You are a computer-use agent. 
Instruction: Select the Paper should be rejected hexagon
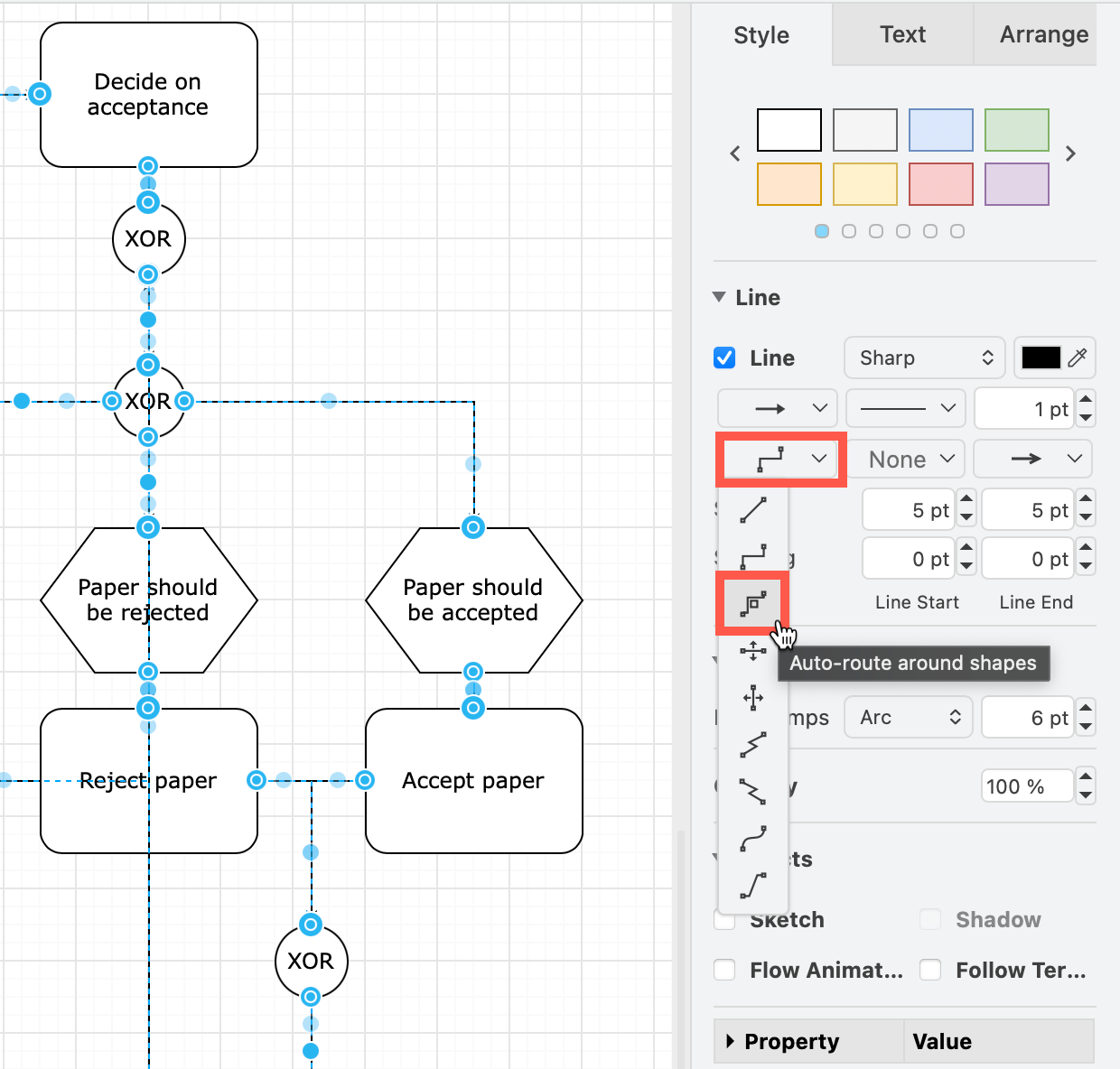tap(149, 600)
